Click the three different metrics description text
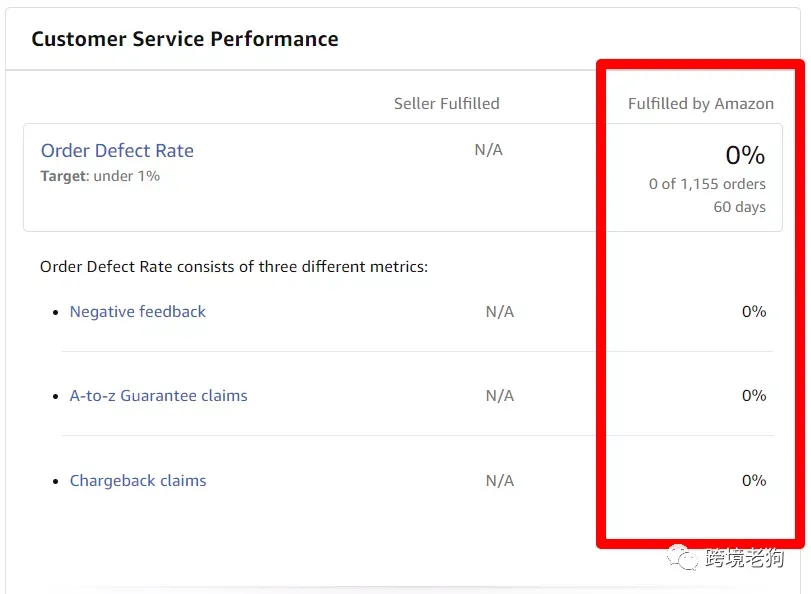This screenshot has height=594, width=811. (x=234, y=267)
